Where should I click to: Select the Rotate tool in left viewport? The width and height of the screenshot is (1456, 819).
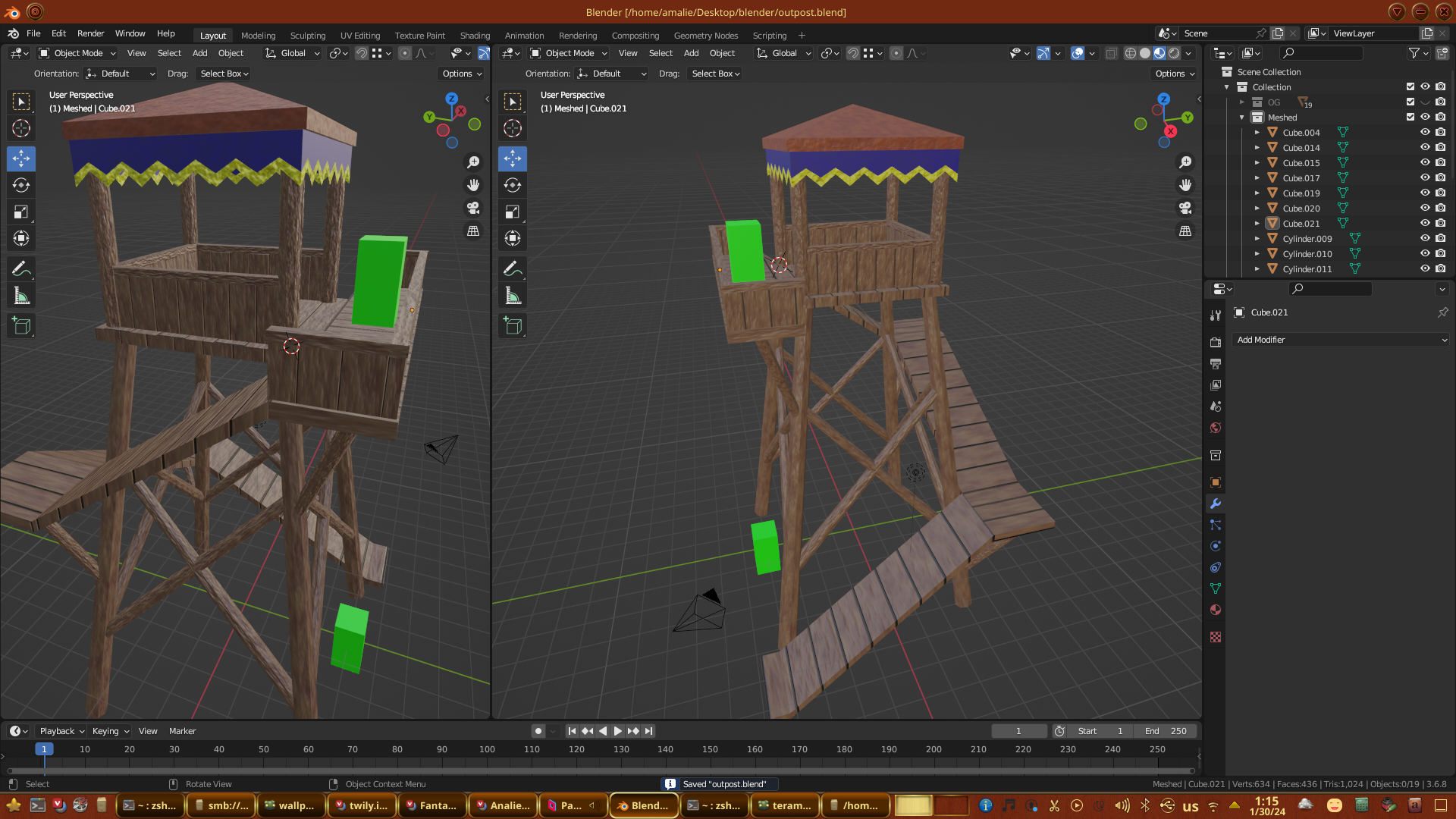(21, 186)
